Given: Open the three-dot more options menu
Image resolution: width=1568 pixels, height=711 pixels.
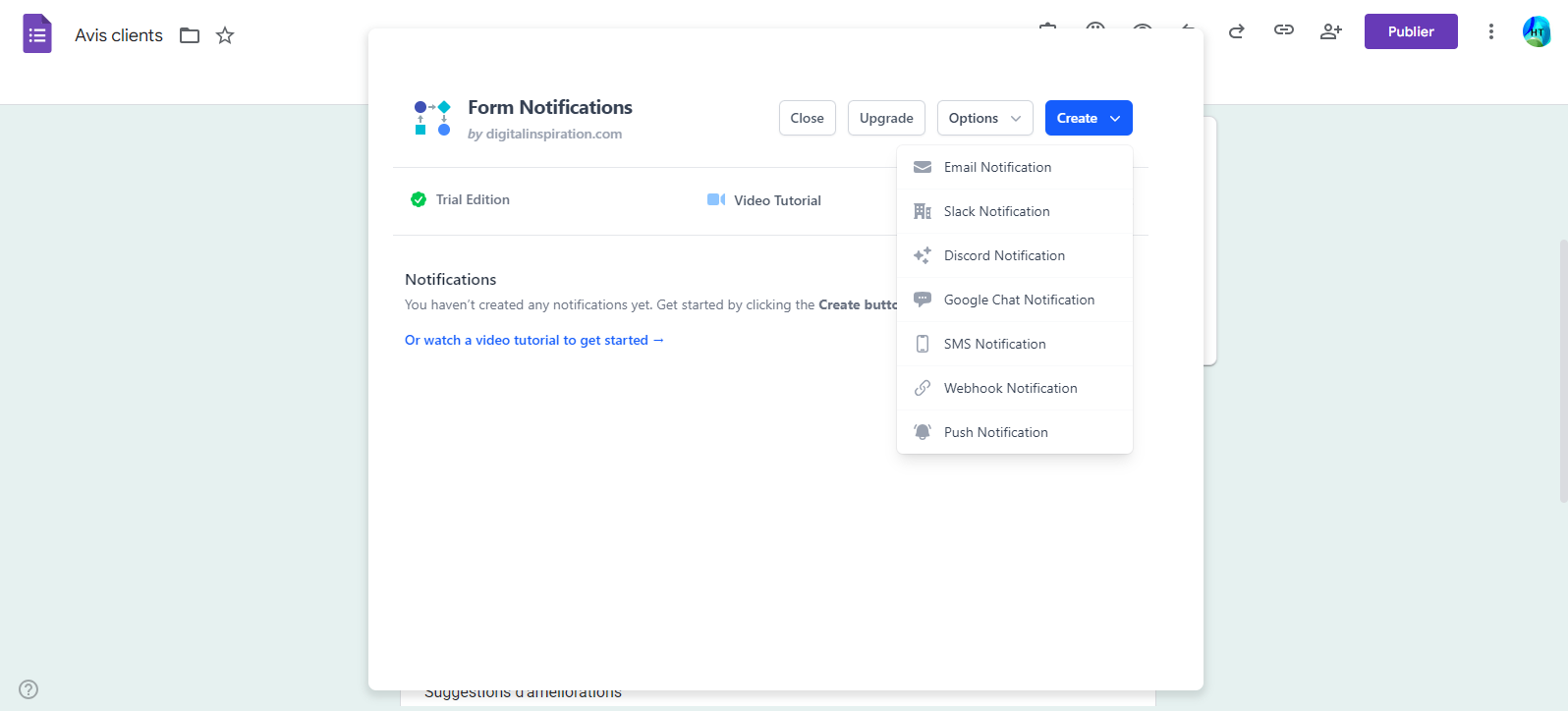Looking at the screenshot, I should tap(1491, 31).
